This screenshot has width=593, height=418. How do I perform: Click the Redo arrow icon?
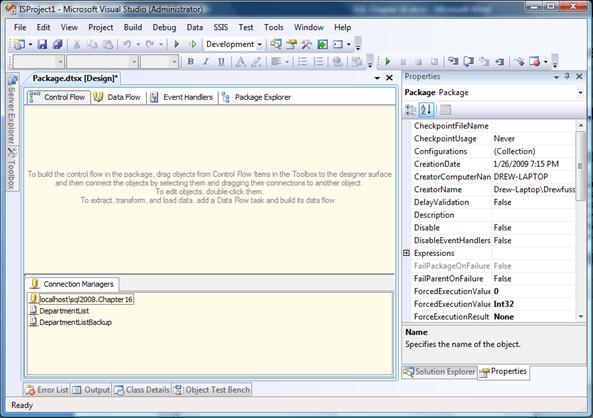pos(150,44)
